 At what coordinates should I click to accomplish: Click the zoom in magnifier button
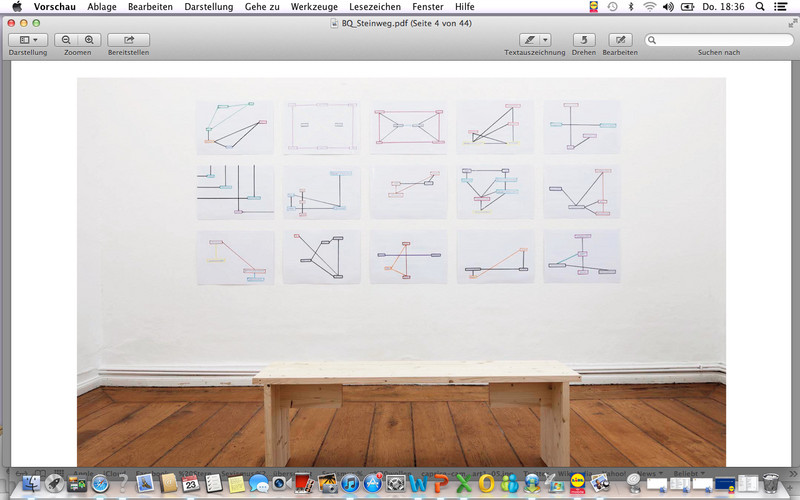point(89,40)
